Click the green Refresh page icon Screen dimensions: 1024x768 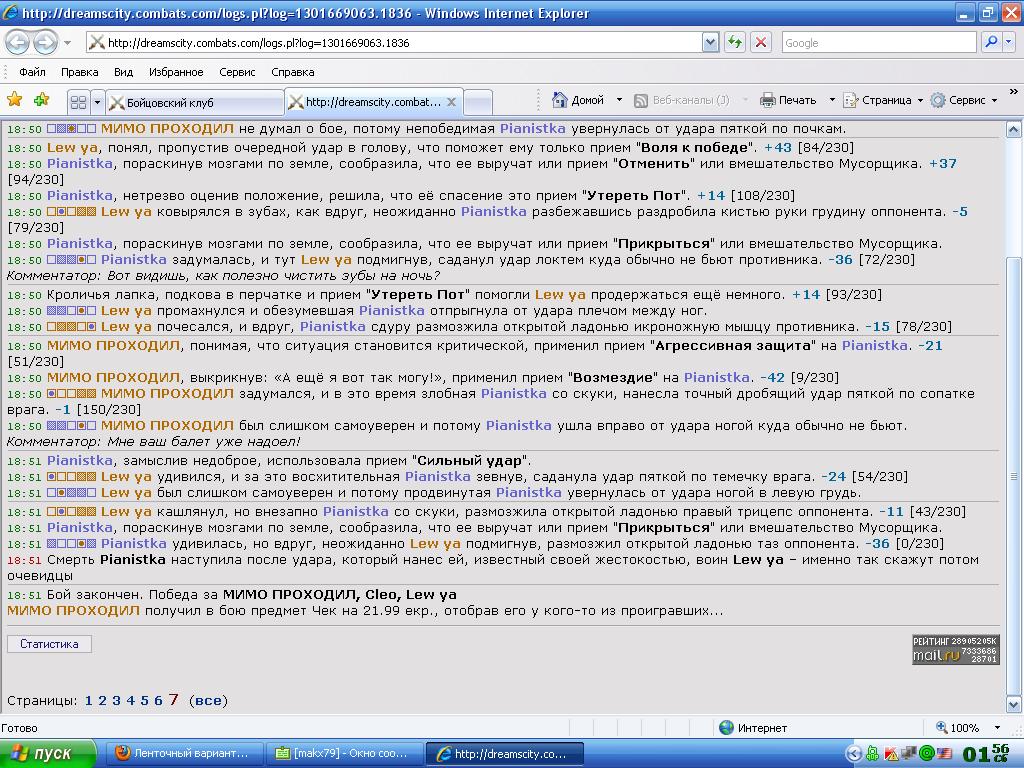point(735,42)
